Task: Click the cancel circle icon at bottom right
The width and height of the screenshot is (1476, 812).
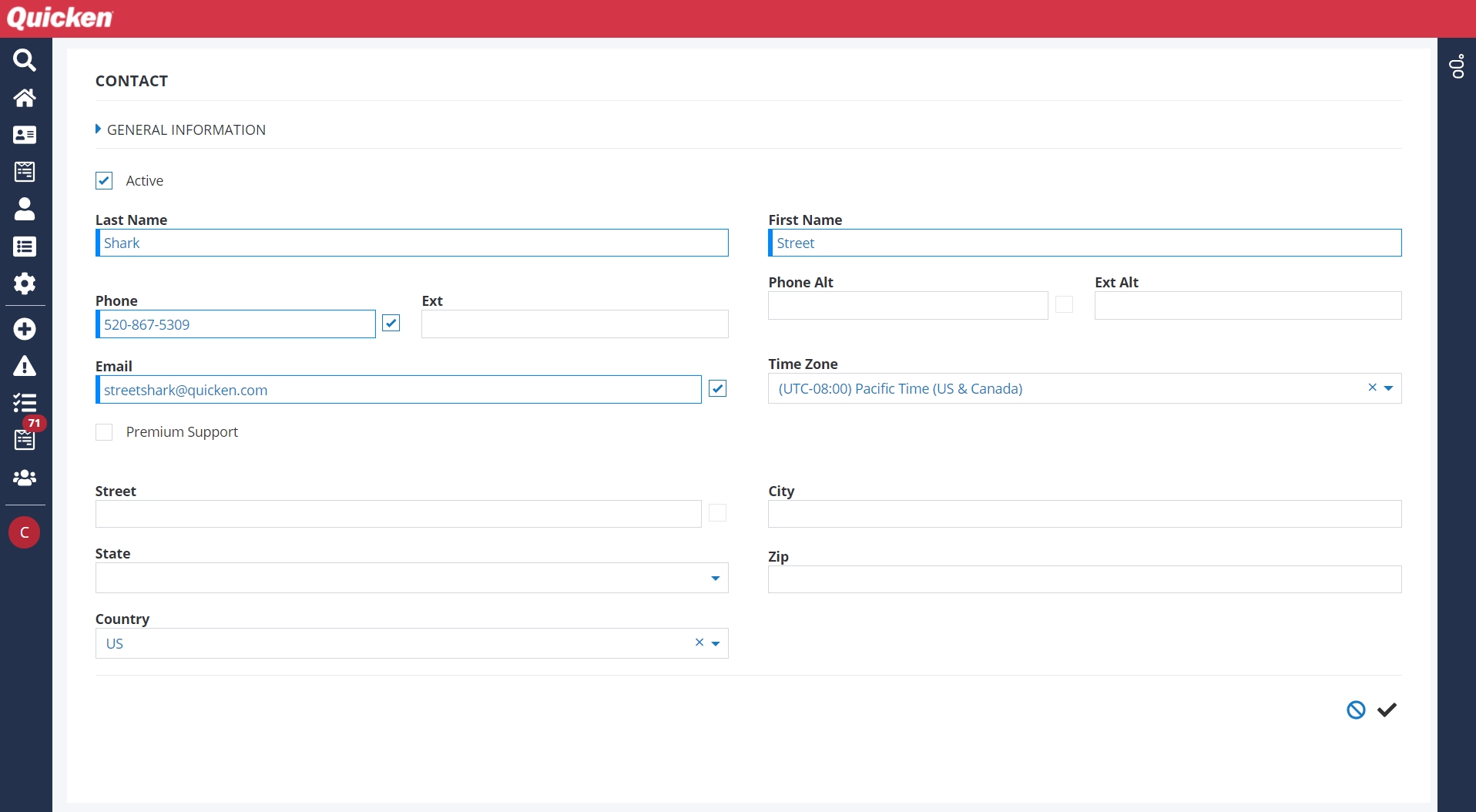Action: pyautogui.click(x=1356, y=710)
